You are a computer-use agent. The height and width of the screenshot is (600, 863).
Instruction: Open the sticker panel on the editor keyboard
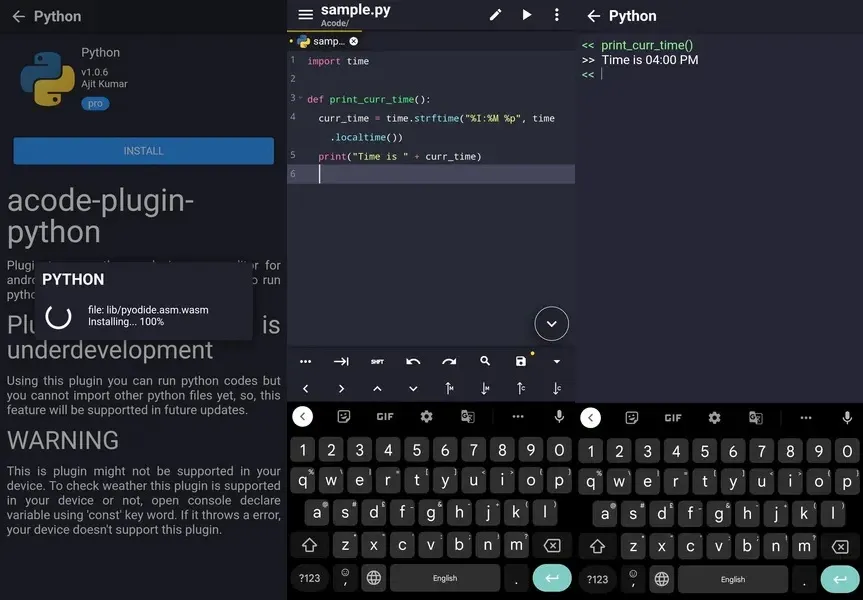point(343,417)
